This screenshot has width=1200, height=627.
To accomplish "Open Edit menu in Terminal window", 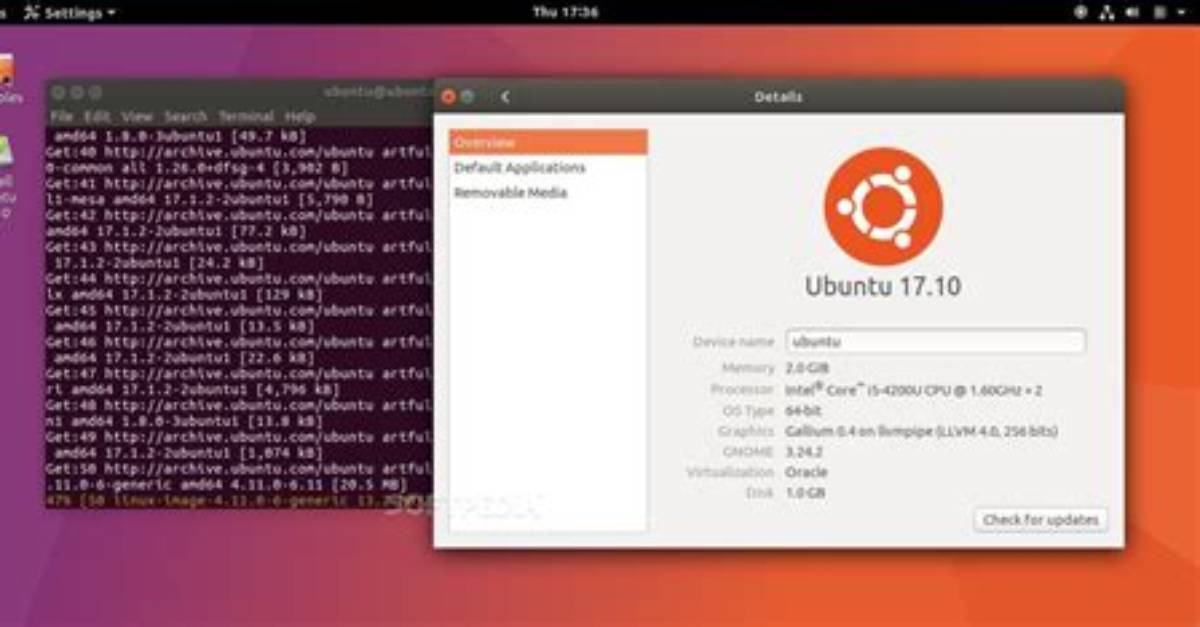I will point(96,116).
